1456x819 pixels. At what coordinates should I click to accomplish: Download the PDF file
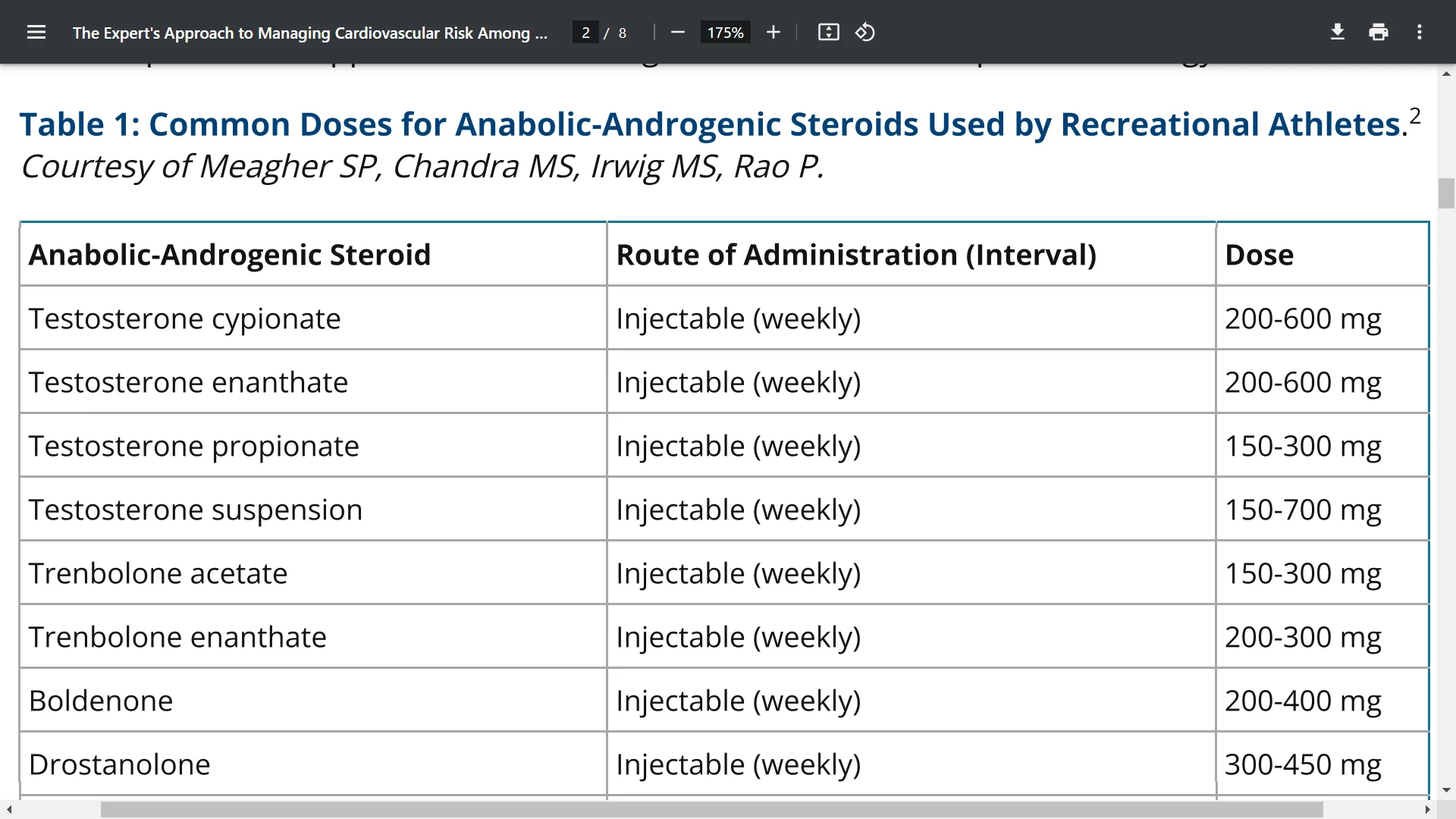coord(1338,33)
